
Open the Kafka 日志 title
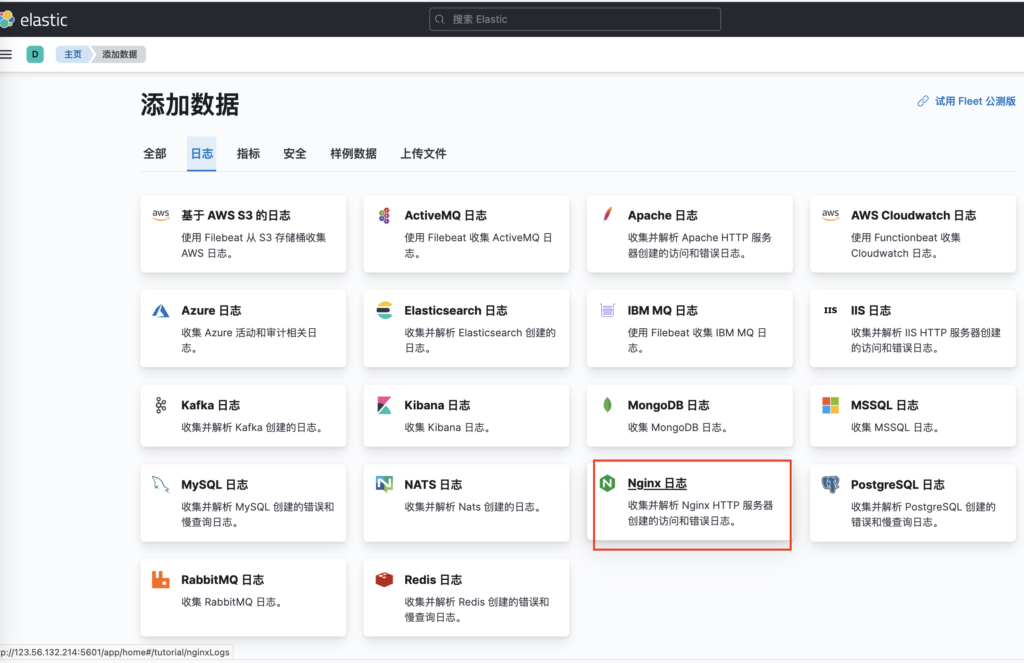210,405
